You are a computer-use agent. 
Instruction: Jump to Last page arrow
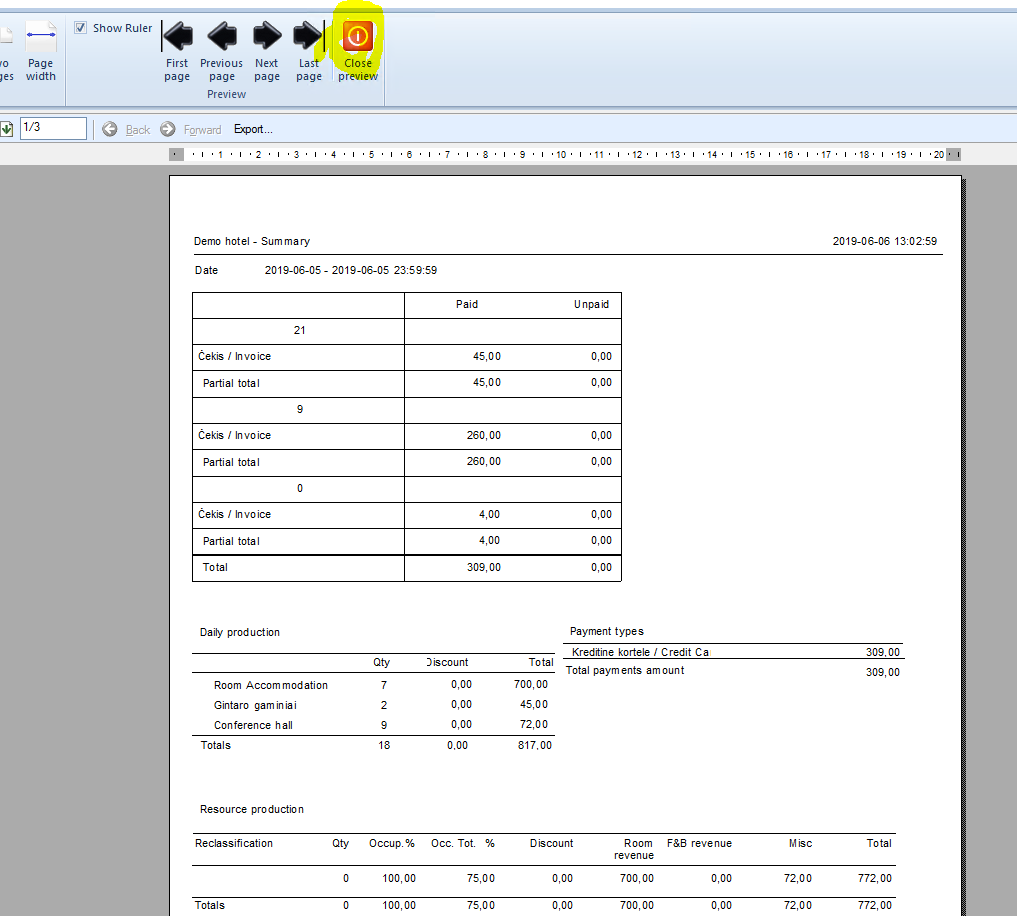point(309,51)
